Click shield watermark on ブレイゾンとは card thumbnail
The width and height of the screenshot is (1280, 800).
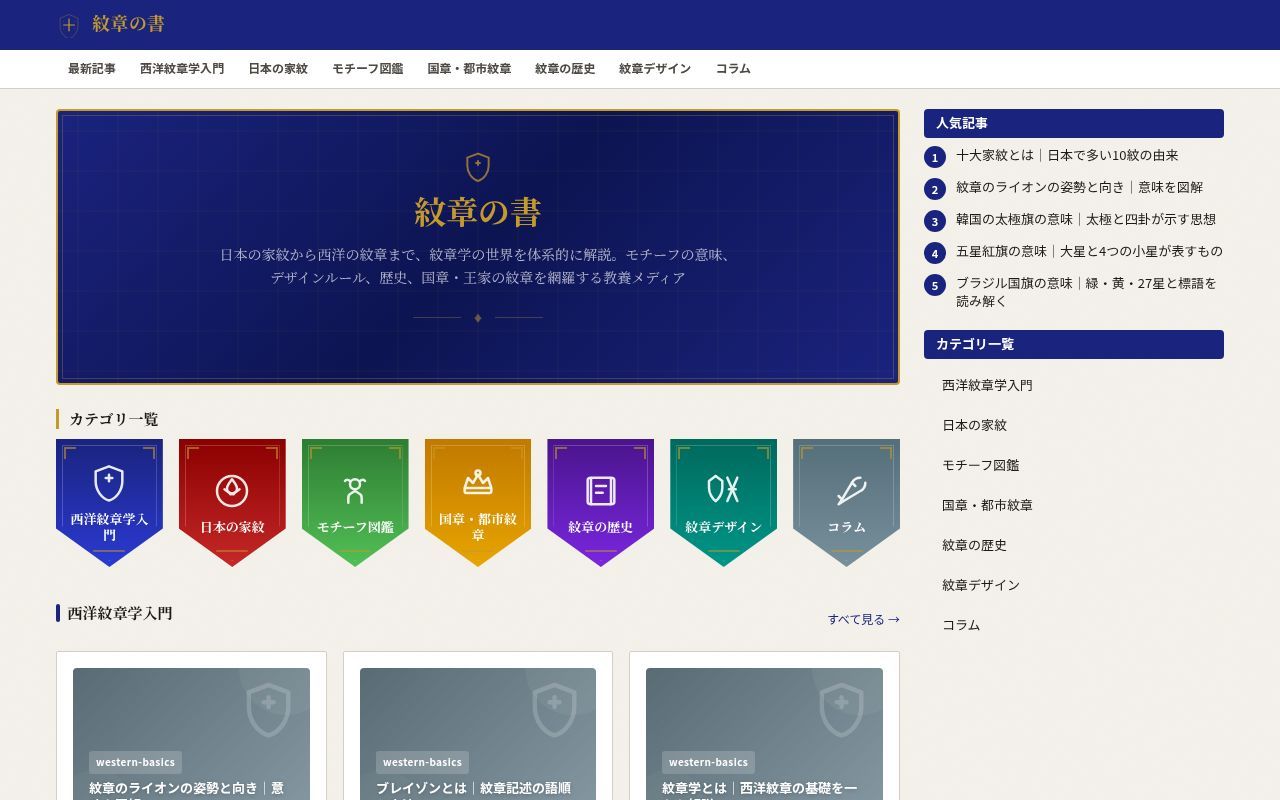pyautogui.click(x=554, y=709)
